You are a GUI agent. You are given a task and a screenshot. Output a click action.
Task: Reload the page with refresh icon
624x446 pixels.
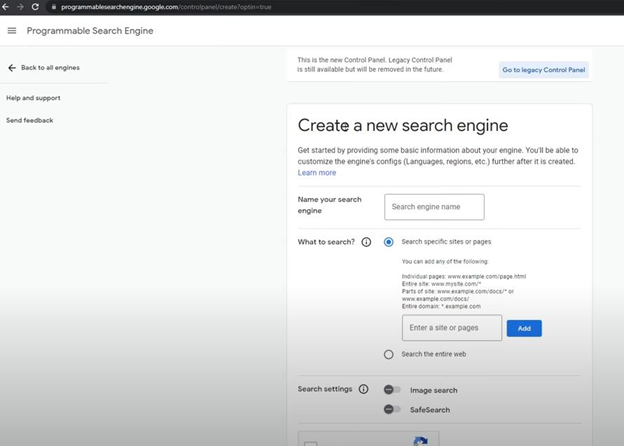pyautogui.click(x=35, y=7)
